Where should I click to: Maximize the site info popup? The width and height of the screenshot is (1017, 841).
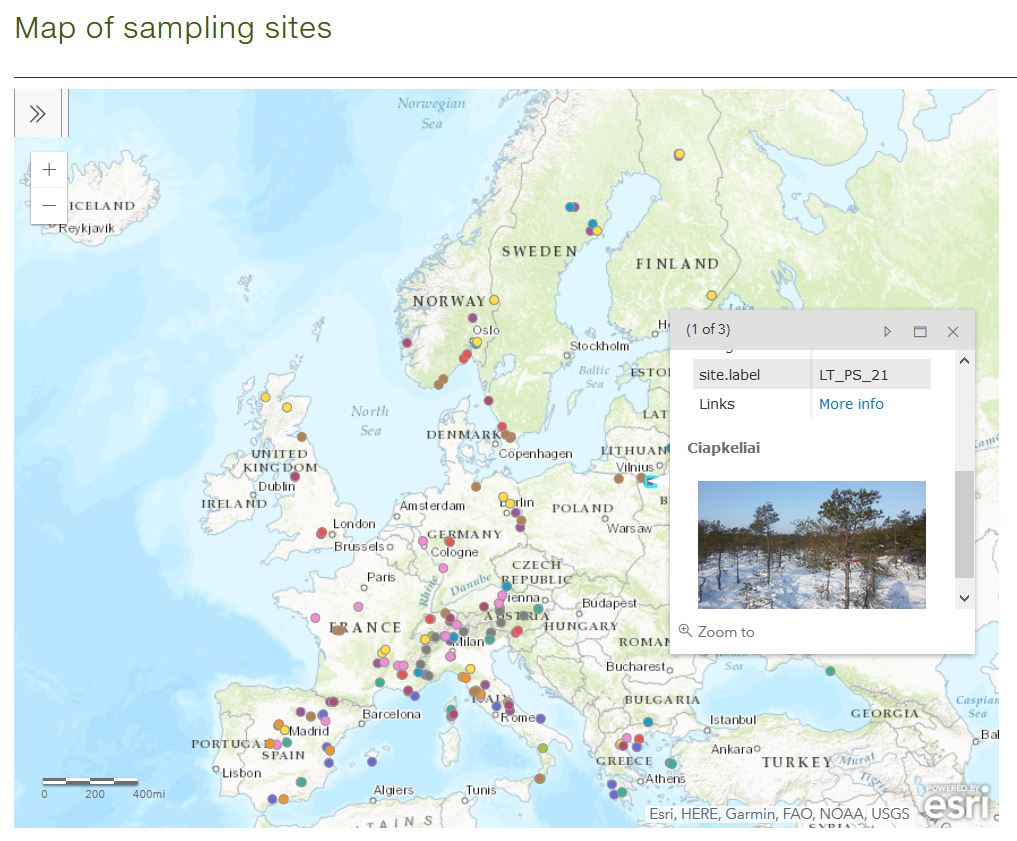pos(920,331)
